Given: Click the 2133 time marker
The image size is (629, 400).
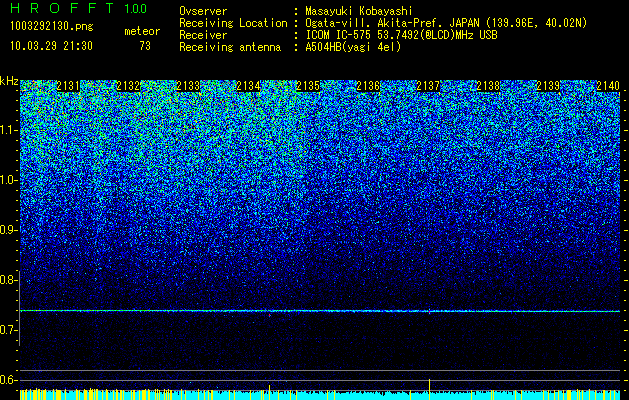Looking at the screenshot, I should [x=188, y=86].
